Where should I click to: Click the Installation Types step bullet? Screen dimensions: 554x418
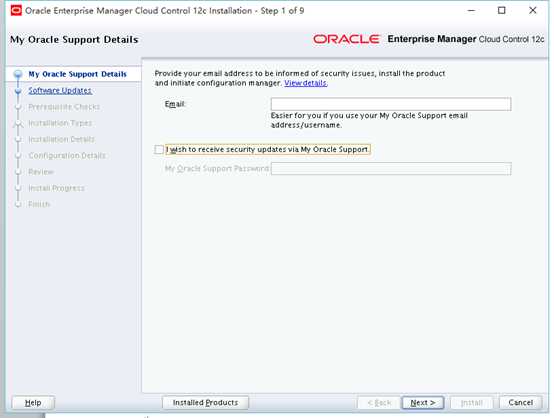[x=18, y=123]
